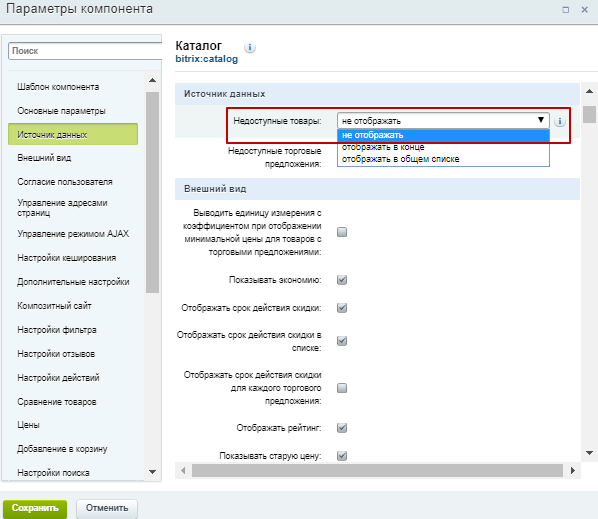Screen dimensions: 598x519
Task: Open Недоступные товары dropdown arrow
Action: tap(541, 120)
